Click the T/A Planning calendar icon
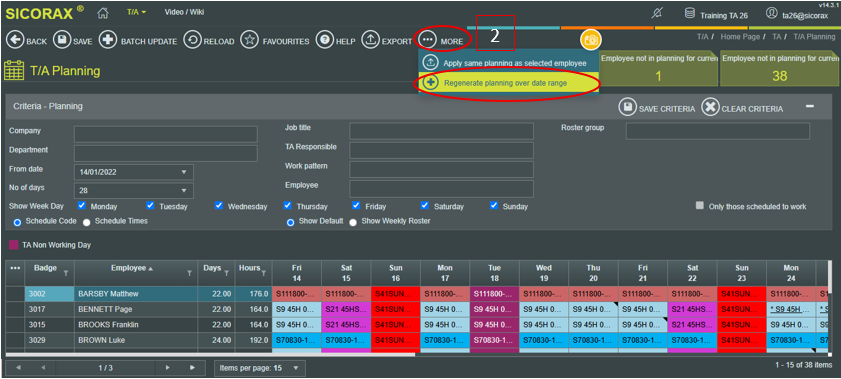The height and width of the screenshot is (379, 841). click(13, 70)
